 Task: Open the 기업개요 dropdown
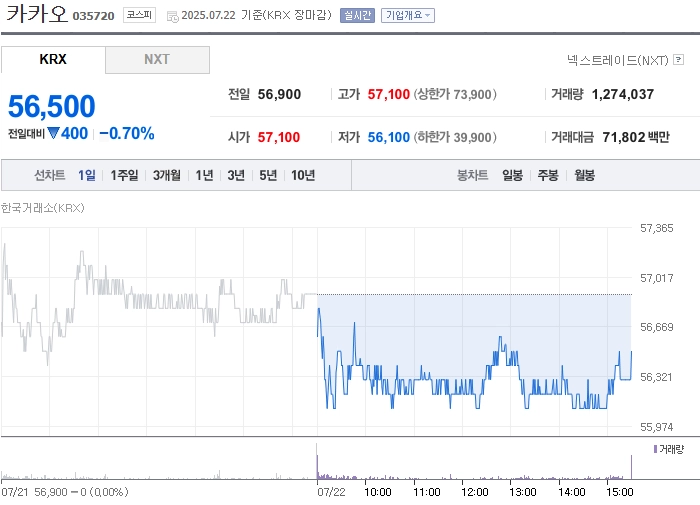pyautogui.click(x=408, y=16)
